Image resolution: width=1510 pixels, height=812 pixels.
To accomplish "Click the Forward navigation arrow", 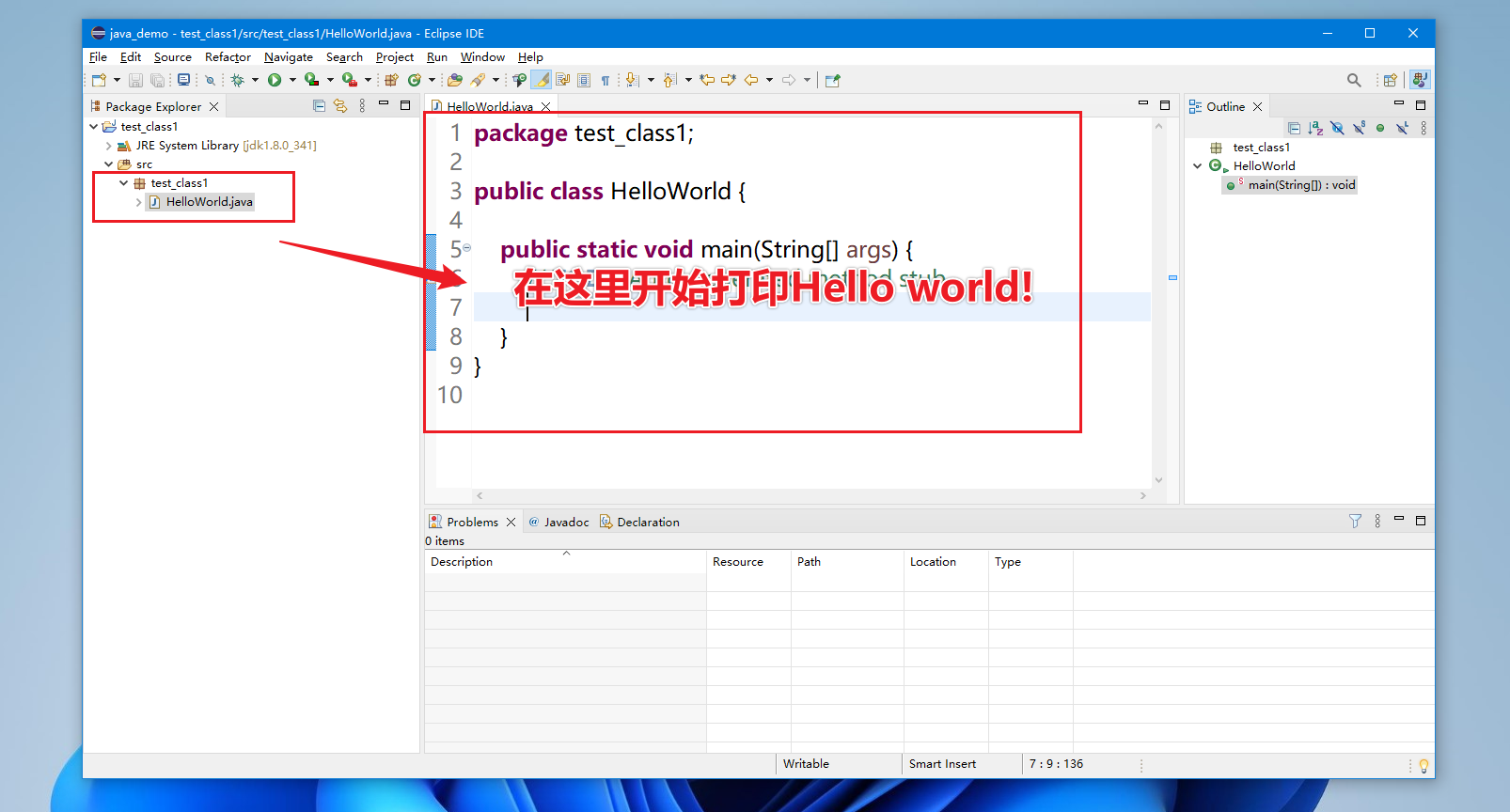I will click(x=789, y=80).
